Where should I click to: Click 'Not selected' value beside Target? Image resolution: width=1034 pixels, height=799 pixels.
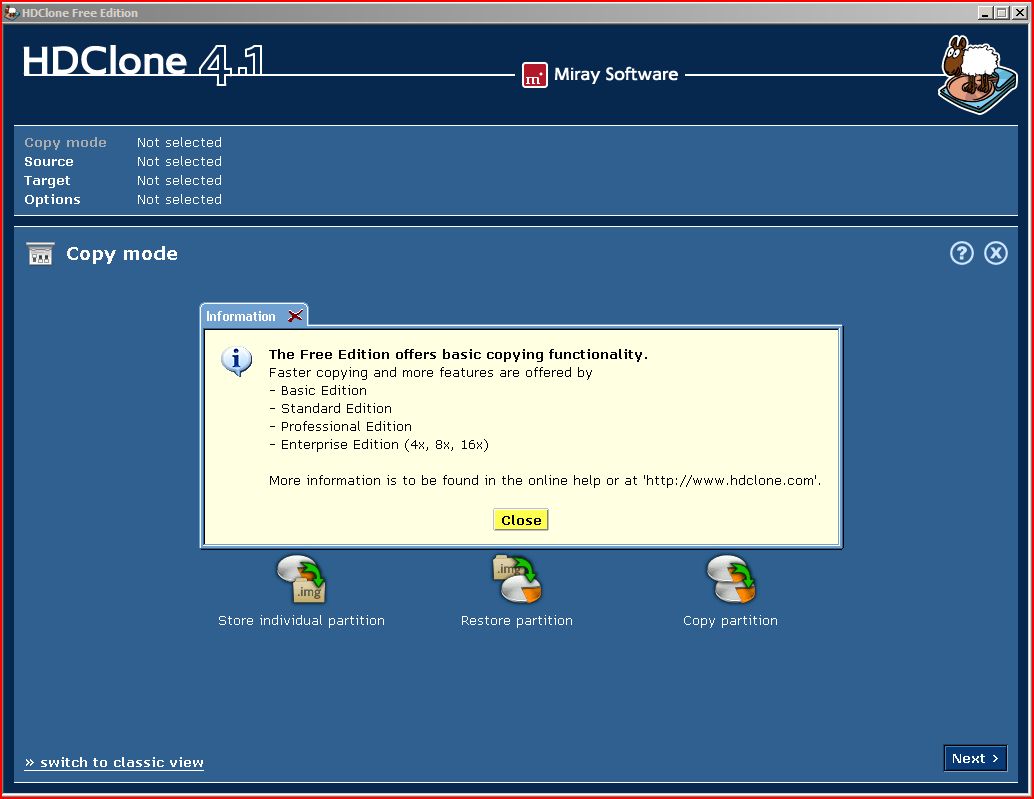[x=179, y=181]
